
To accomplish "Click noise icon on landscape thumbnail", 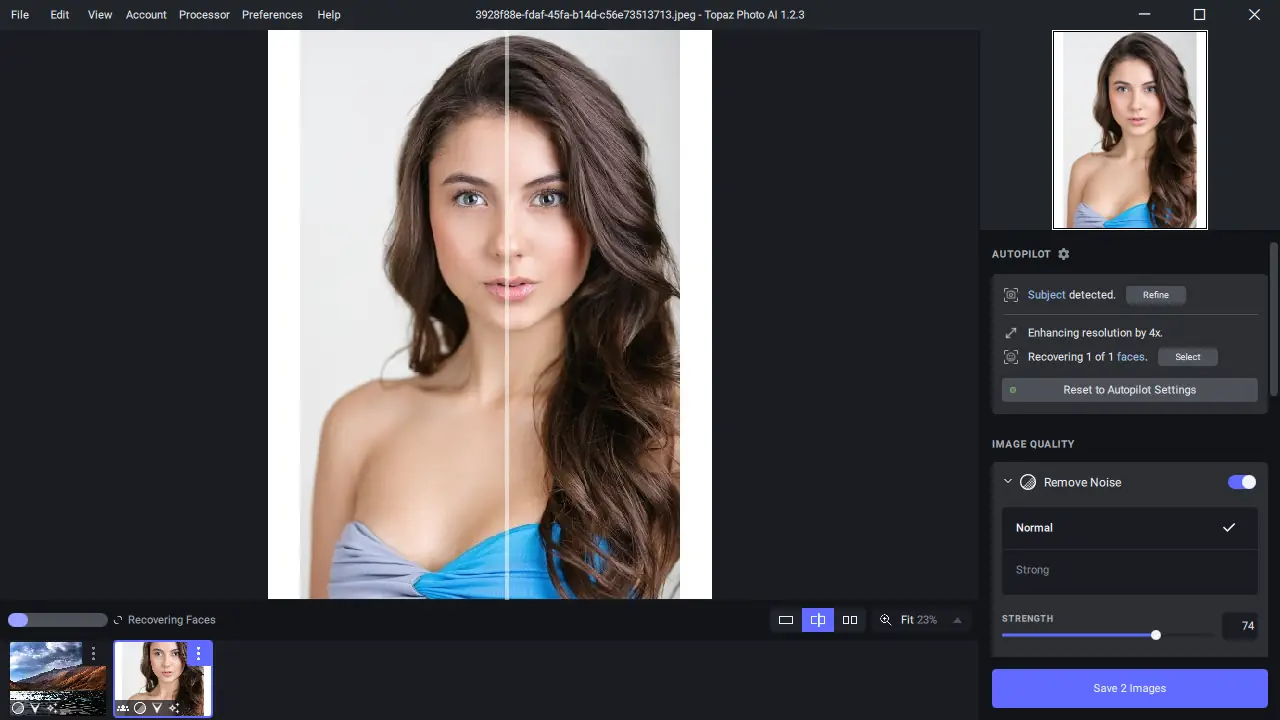I will pyautogui.click(x=18, y=708).
